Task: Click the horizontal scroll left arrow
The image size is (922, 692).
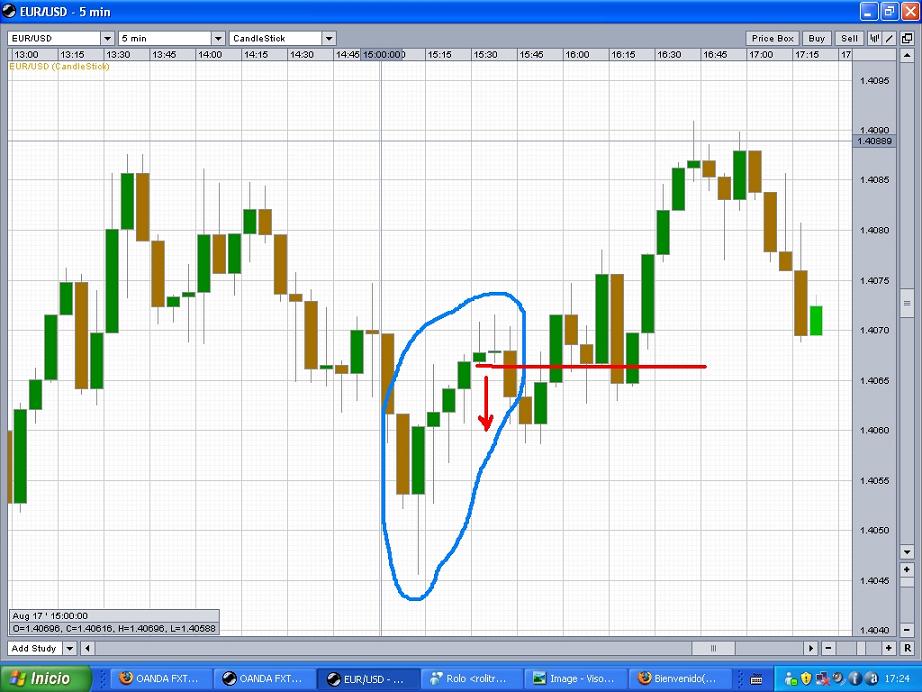Action: [x=88, y=648]
